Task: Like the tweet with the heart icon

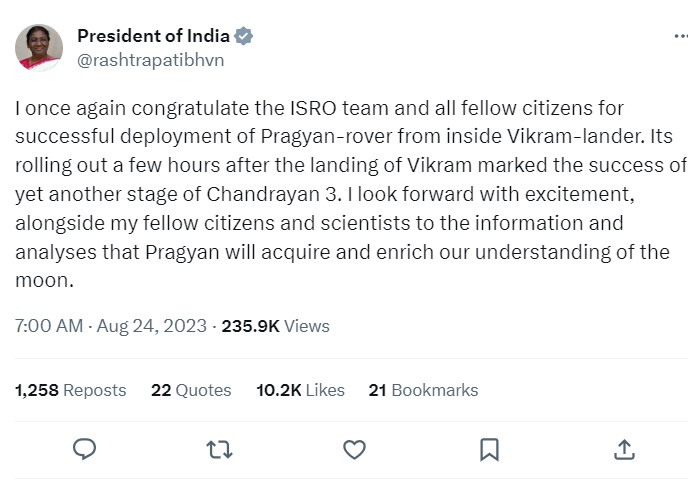Action: (354, 450)
